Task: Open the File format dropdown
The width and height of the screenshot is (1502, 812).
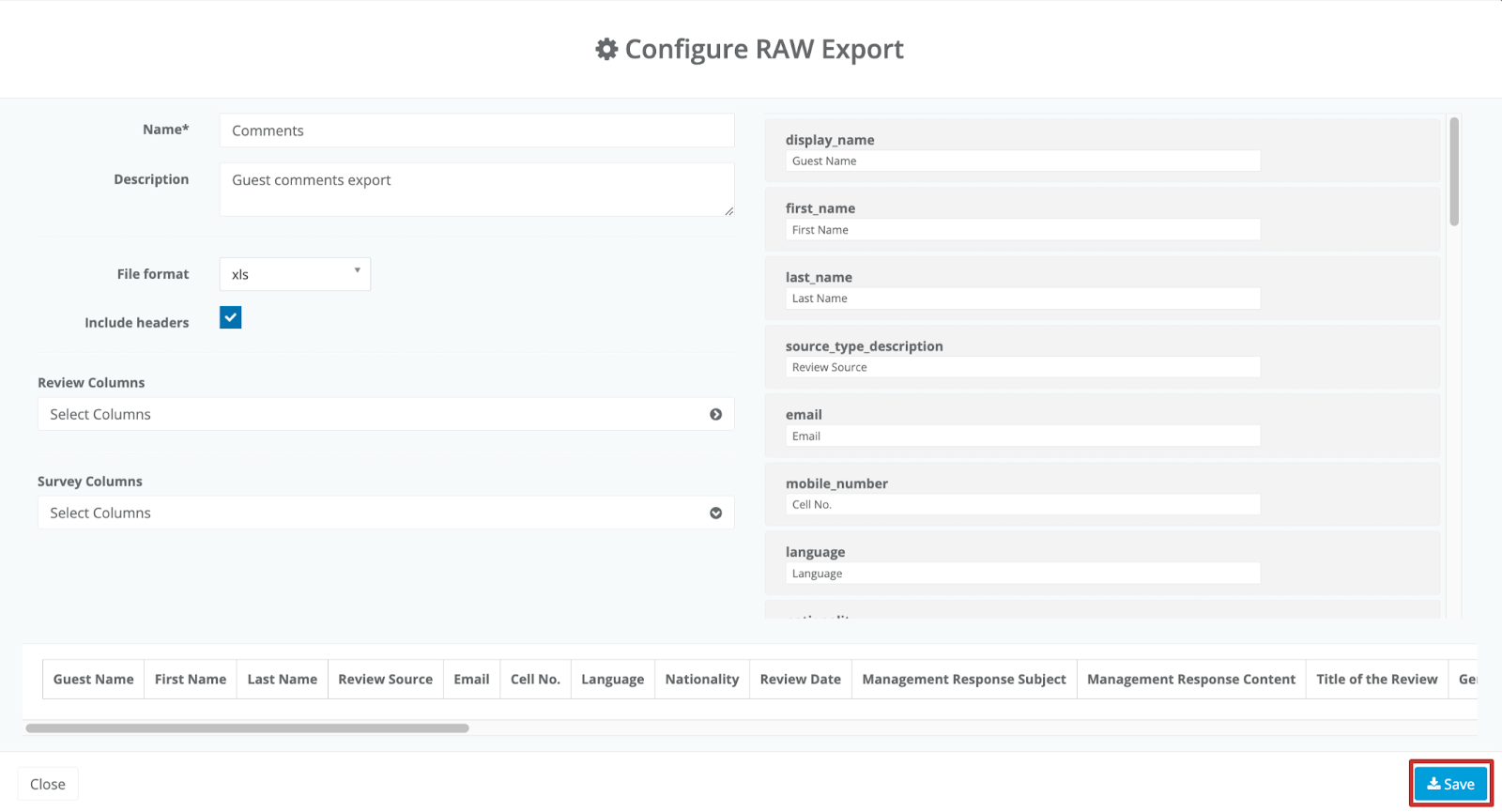Action: coord(295,274)
